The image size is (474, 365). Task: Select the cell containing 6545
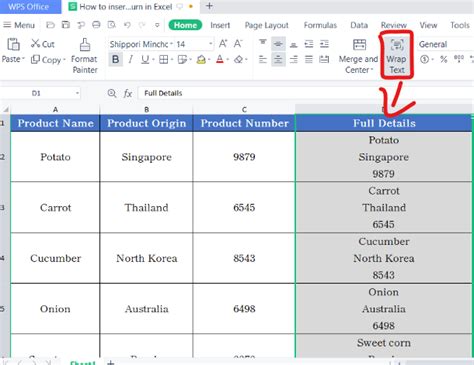[244, 207]
